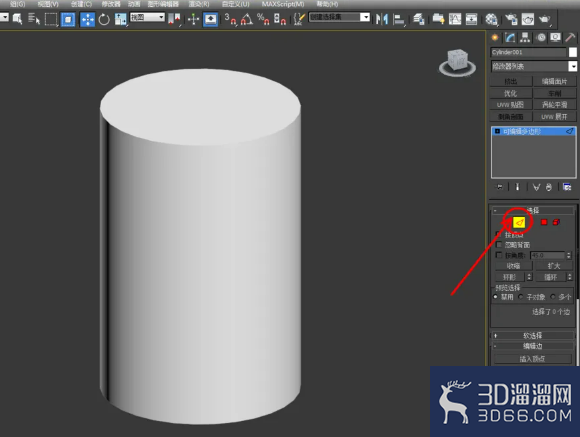Select the Select Object tool

tap(17, 19)
